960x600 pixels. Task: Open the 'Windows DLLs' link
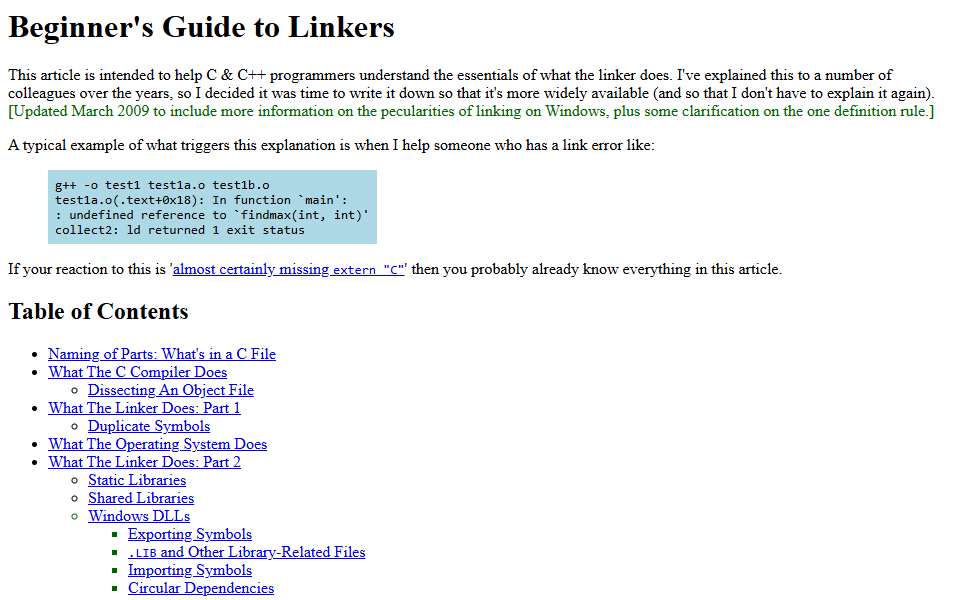[x=139, y=516]
